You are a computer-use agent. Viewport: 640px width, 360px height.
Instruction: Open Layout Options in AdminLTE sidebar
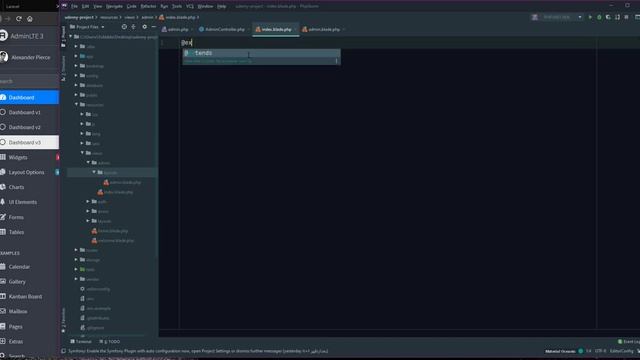27,172
